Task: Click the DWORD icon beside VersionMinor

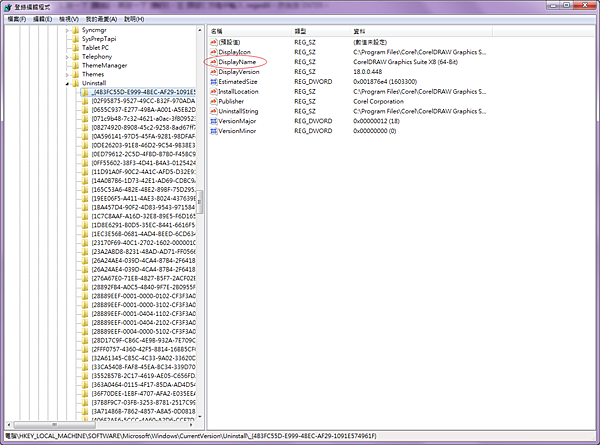Action: (x=214, y=131)
